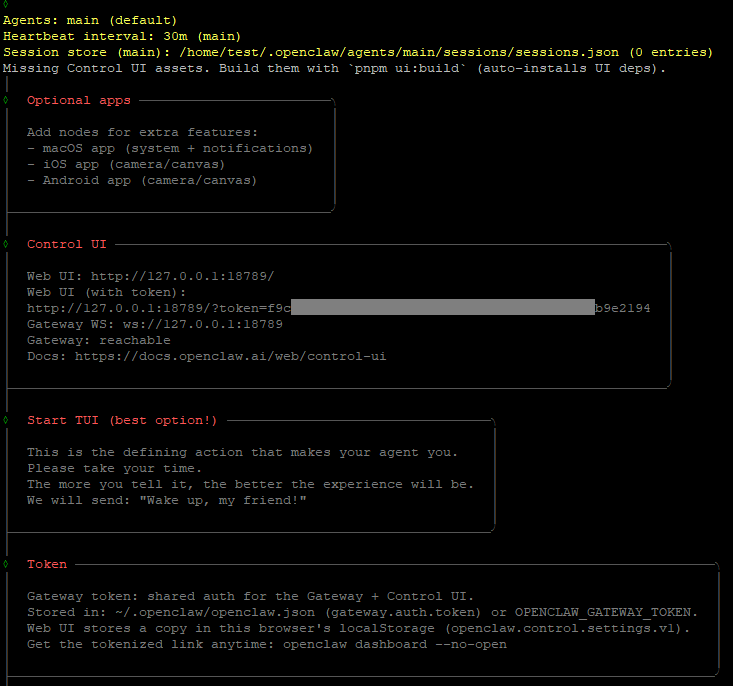733x686 pixels.
Task: Click the 'Heartbeat interval: 30m (main)' line
Action: tap(122, 36)
